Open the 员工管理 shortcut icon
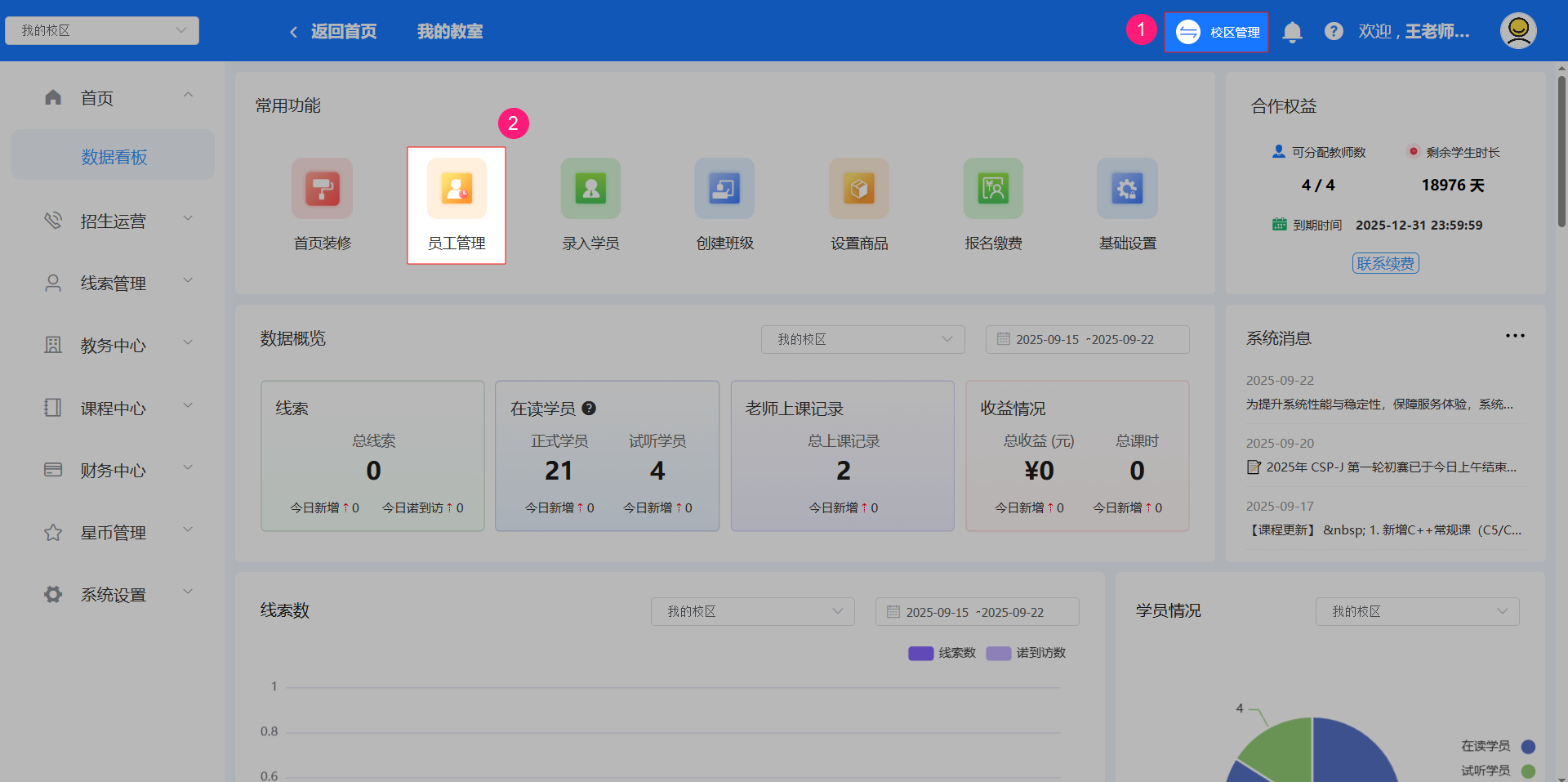 457,190
